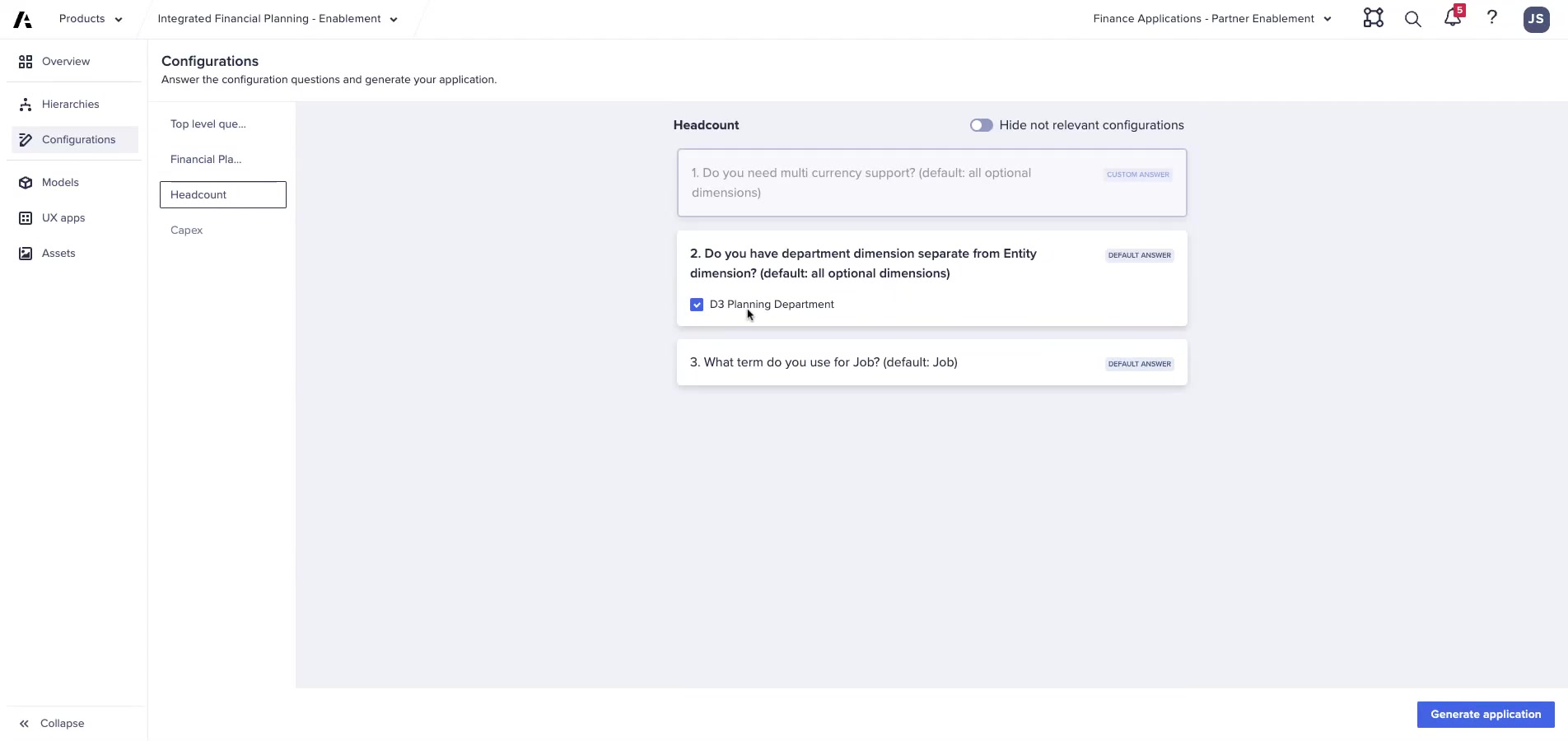Open the JS user avatar menu
Viewport: 1568px width, 741px height.
[x=1535, y=19]
